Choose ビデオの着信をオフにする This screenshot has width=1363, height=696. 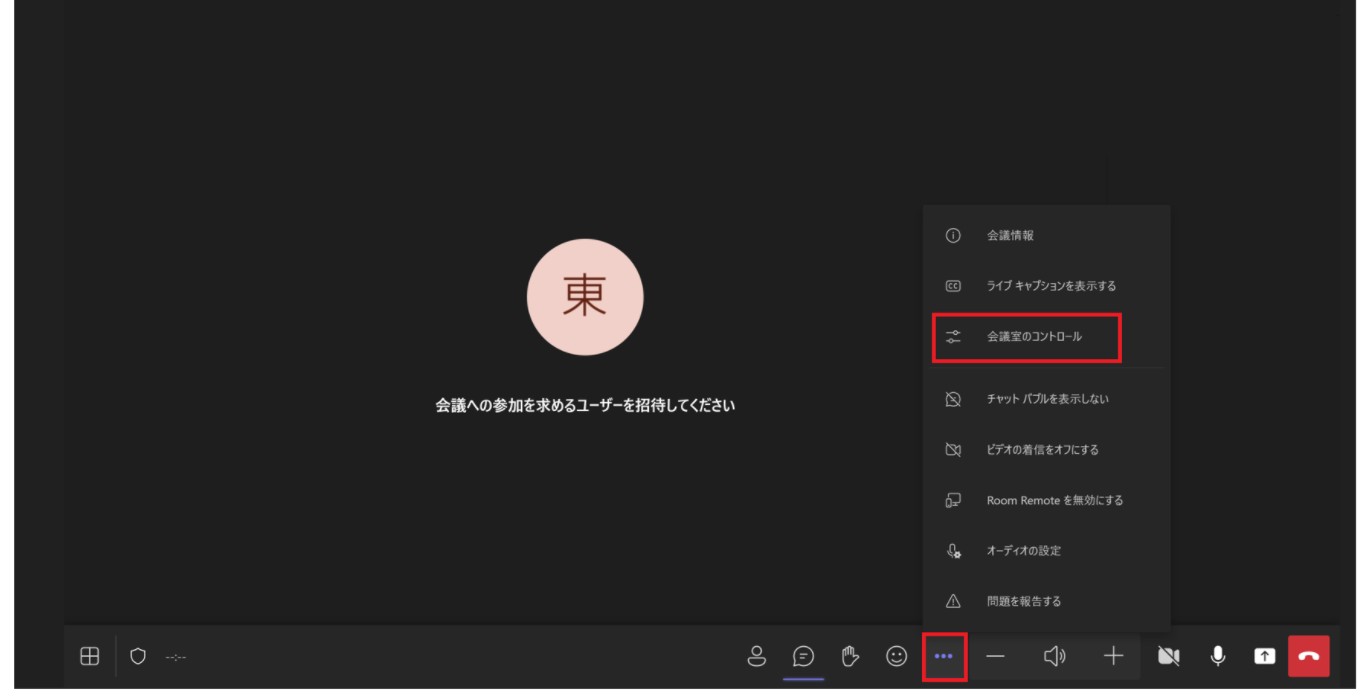point(1046,450)
